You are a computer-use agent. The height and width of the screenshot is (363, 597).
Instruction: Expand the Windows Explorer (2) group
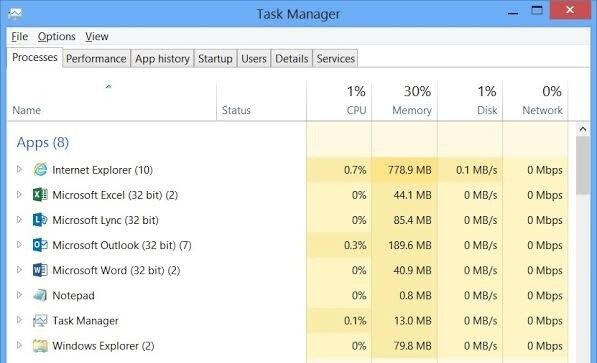pyautogui.click(x=19, y=345)
